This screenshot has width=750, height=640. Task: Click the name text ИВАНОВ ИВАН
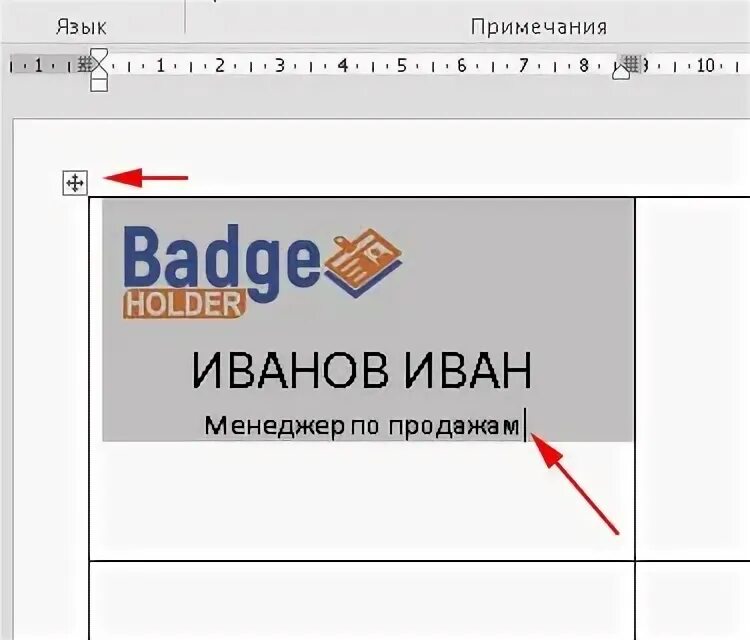click(362, 371)
